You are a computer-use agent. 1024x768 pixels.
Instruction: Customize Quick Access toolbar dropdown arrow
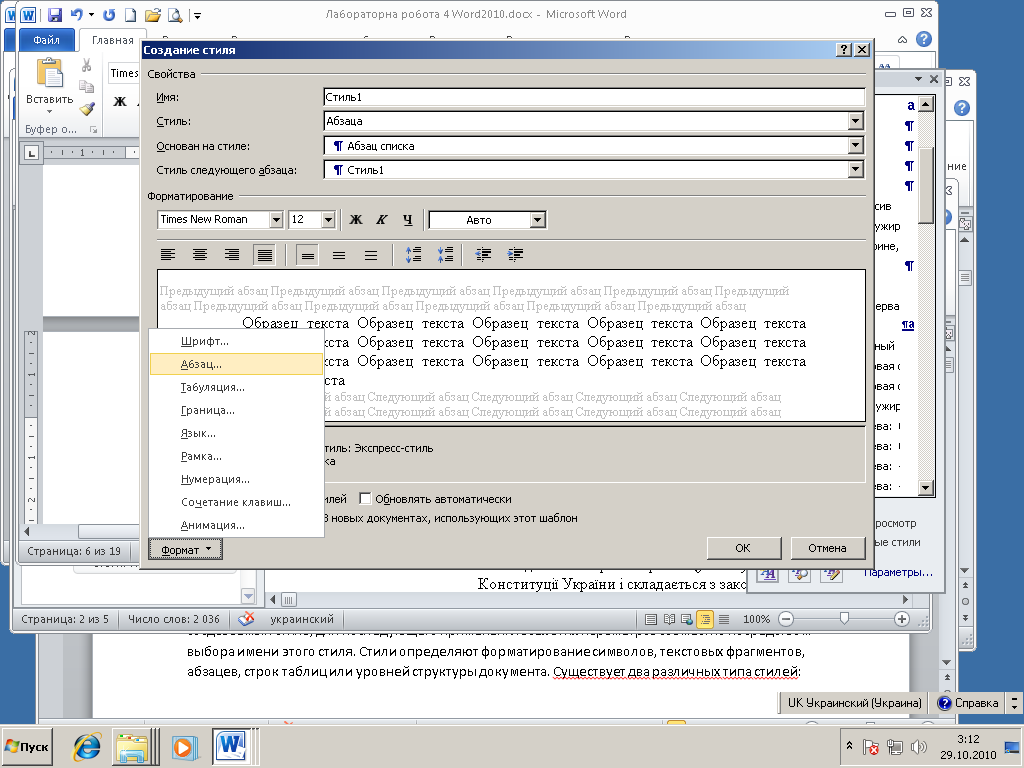pos(197,15)
